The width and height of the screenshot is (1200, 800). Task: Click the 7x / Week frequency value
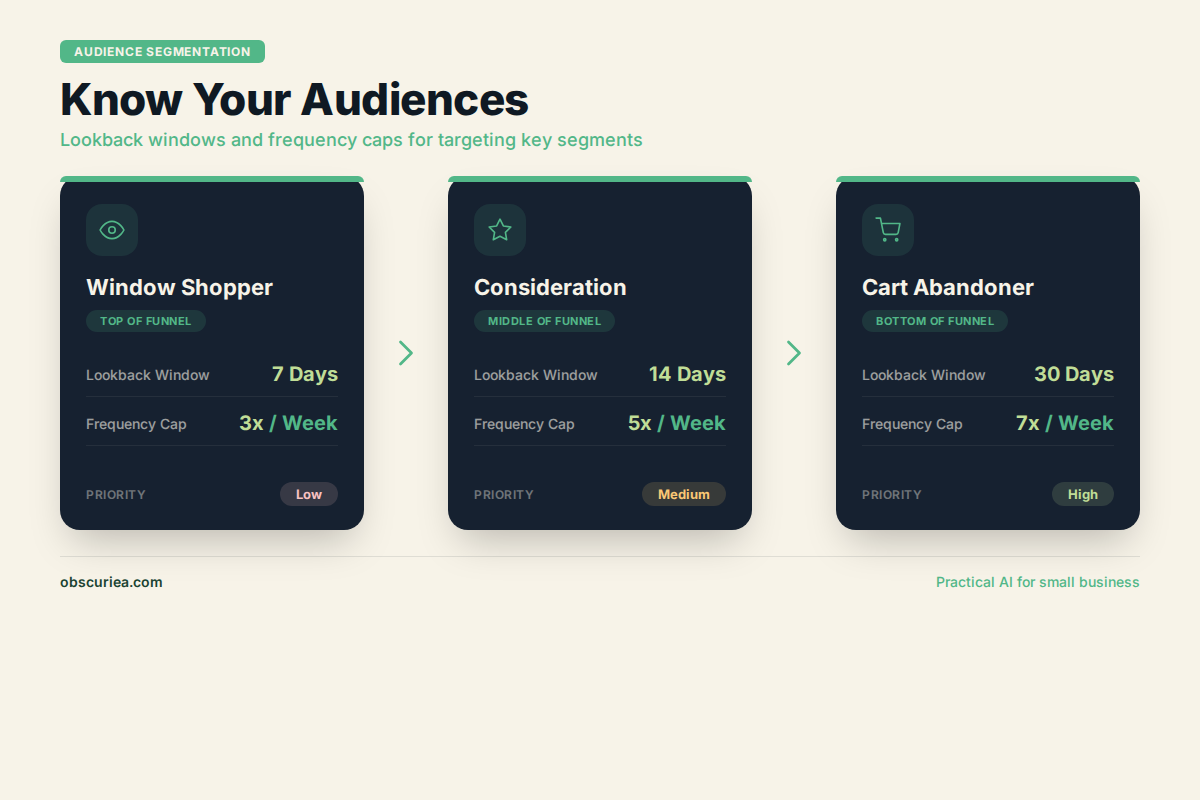(1065, 423)
